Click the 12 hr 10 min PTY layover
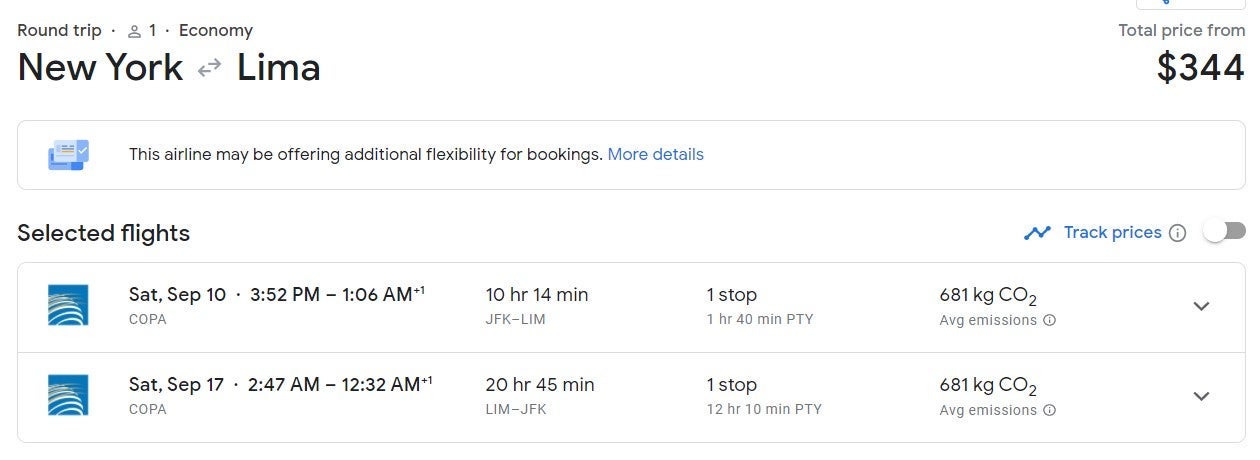 point(763,410)
